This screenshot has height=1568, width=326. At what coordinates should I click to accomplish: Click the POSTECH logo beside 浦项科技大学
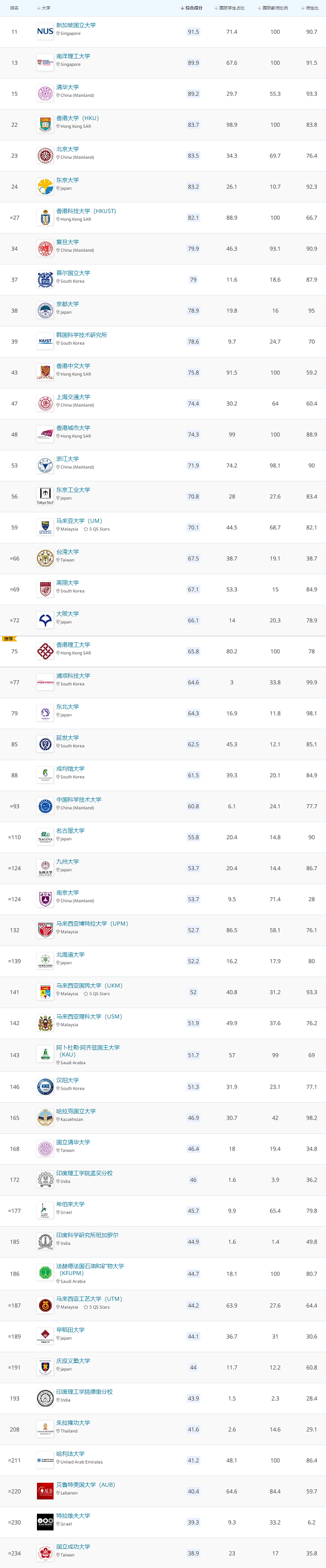[x=45, y=682]
